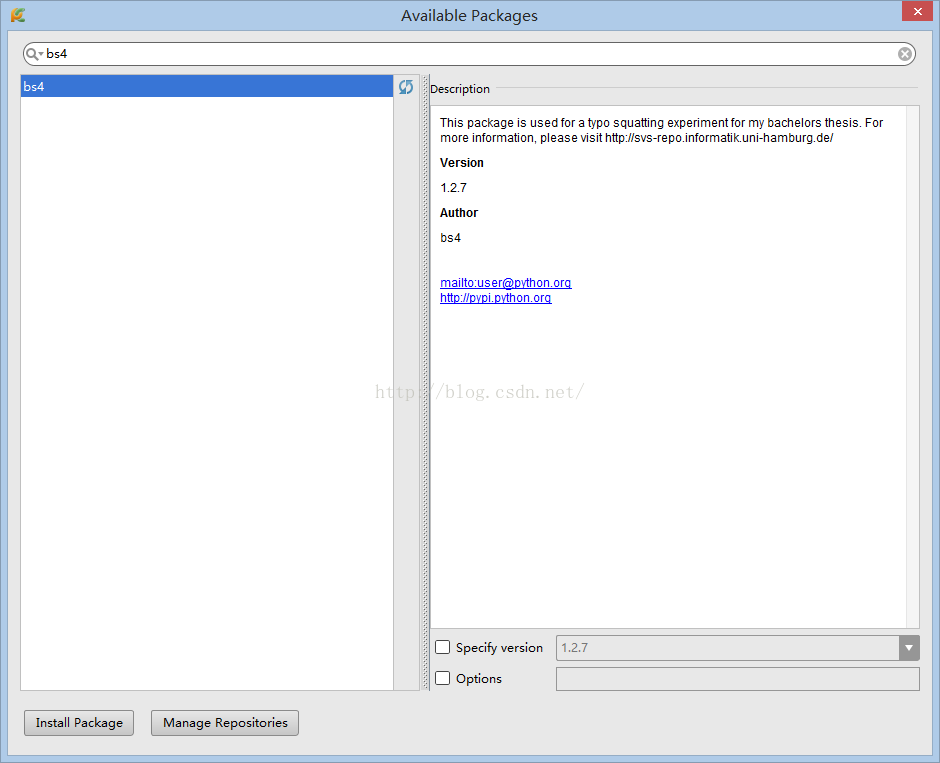Click the Install Package button
940x763 pixels.
pyautogui.click(x=79, y=723)
